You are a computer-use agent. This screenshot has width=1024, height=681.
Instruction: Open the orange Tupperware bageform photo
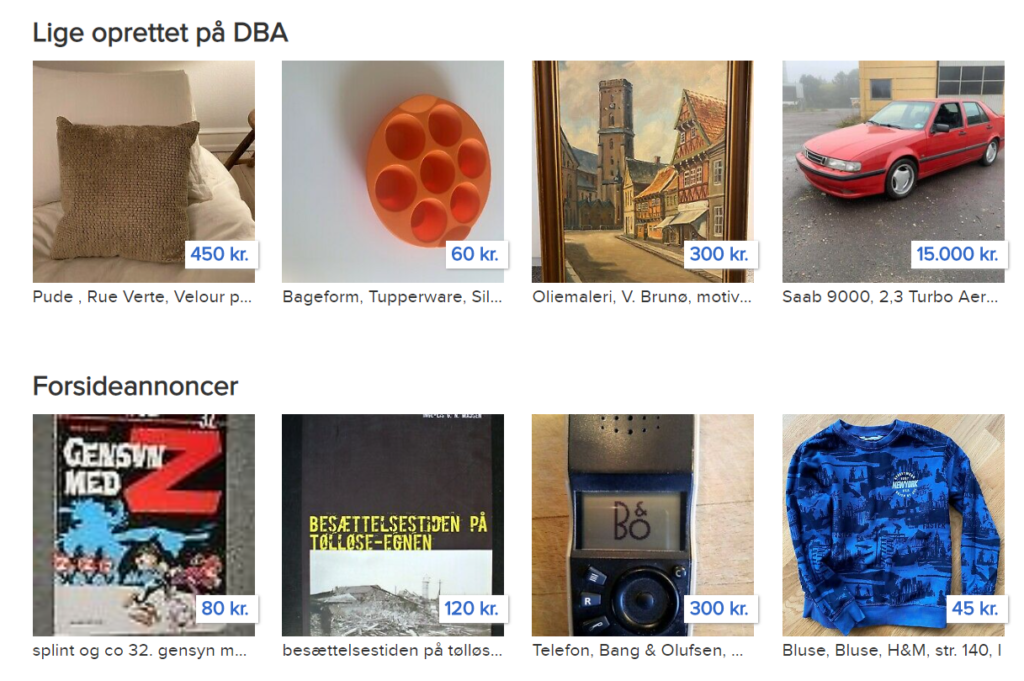(x=392, y=172)
